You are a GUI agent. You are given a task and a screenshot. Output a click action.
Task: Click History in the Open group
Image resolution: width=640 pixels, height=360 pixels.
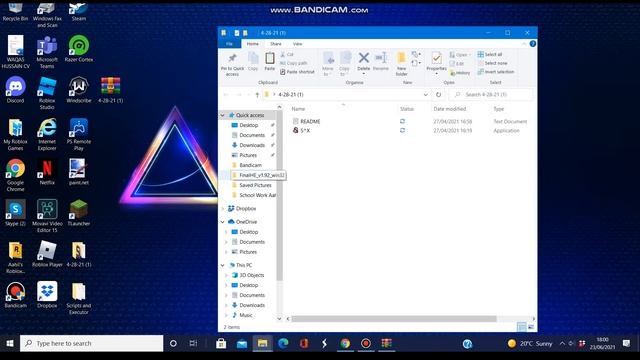pyautogui.click(x=460, y=73)
